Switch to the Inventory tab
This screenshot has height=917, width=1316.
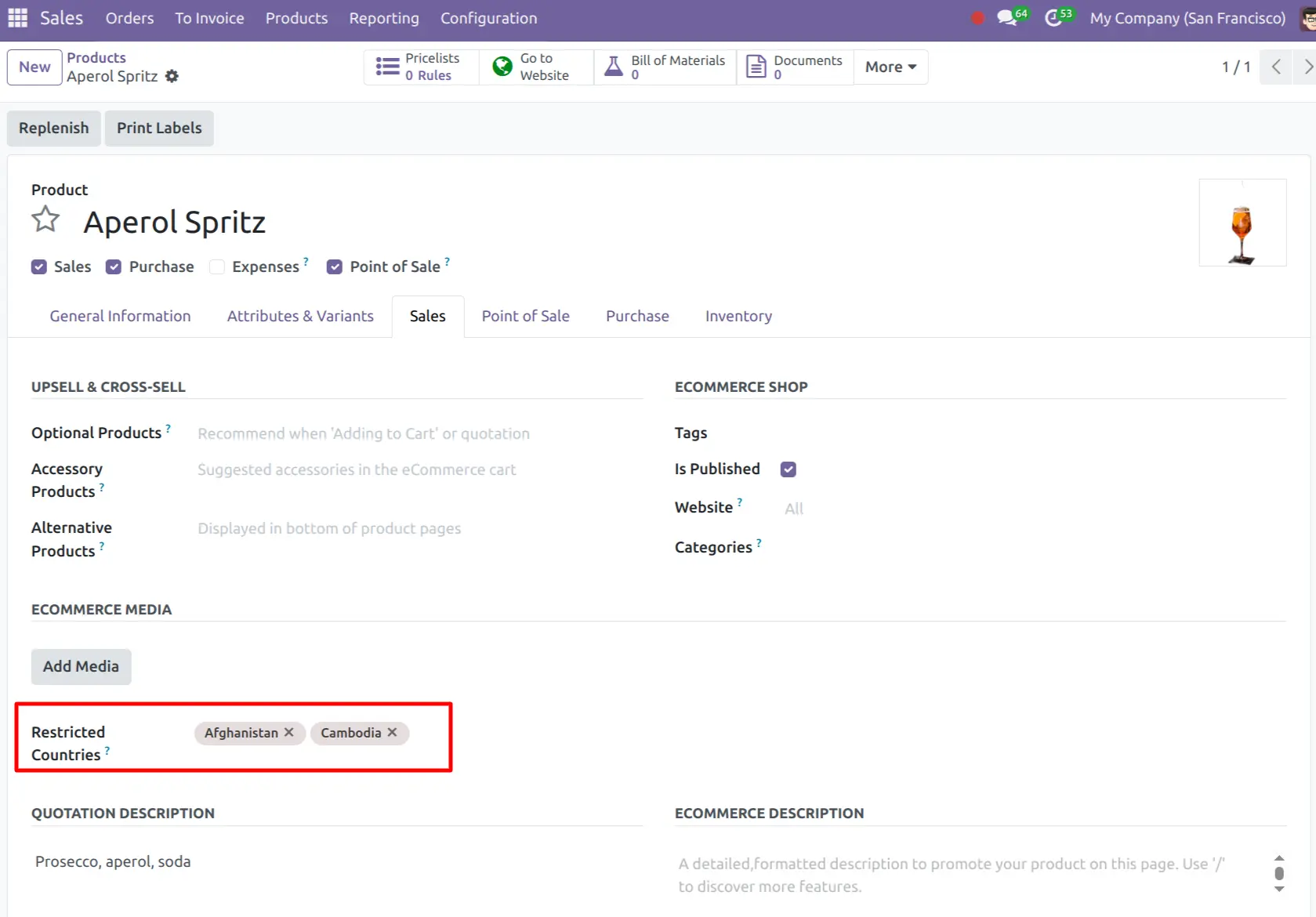[x=738, y=316]
